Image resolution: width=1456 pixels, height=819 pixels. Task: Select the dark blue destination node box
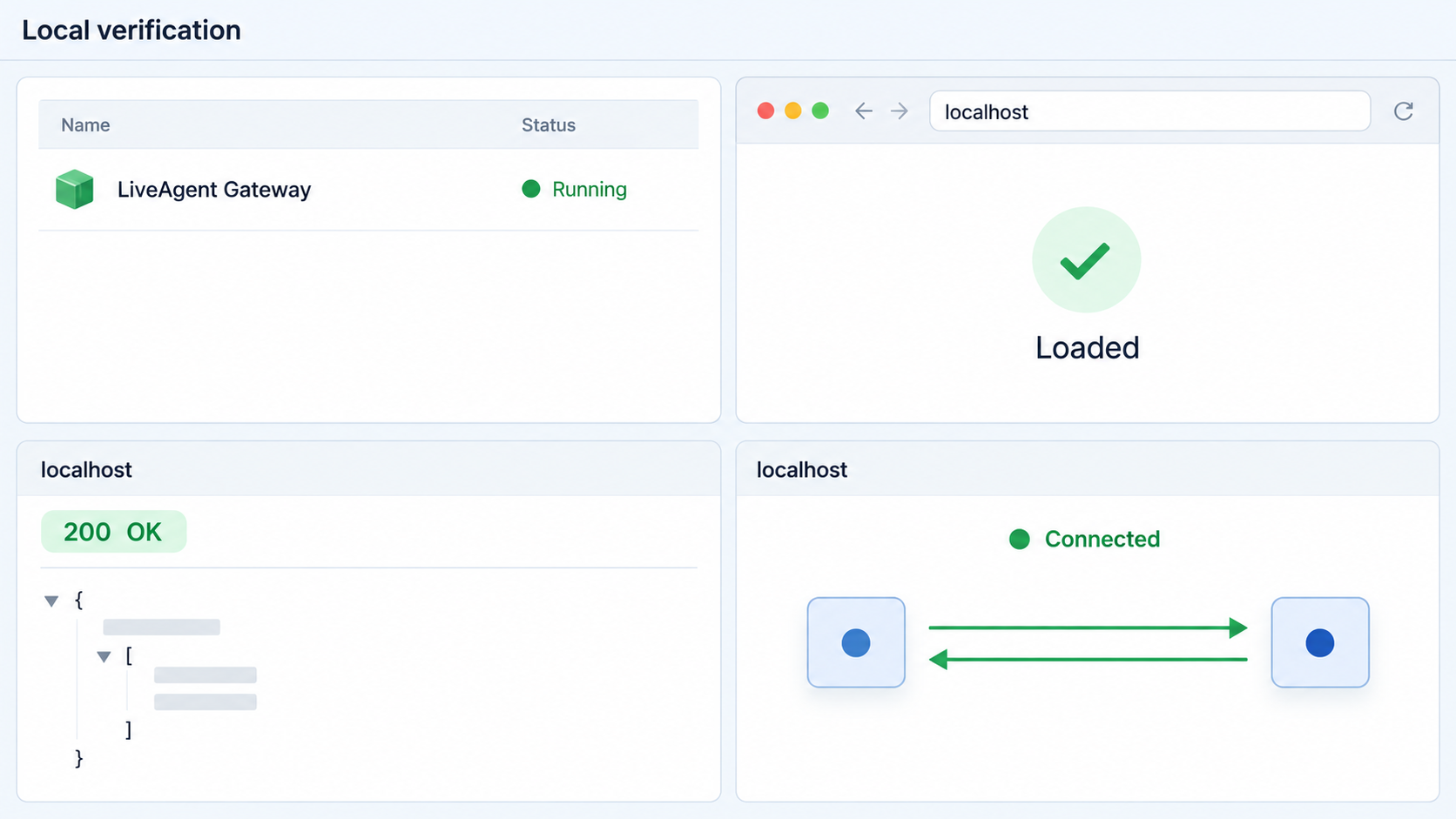point(1320,642)
